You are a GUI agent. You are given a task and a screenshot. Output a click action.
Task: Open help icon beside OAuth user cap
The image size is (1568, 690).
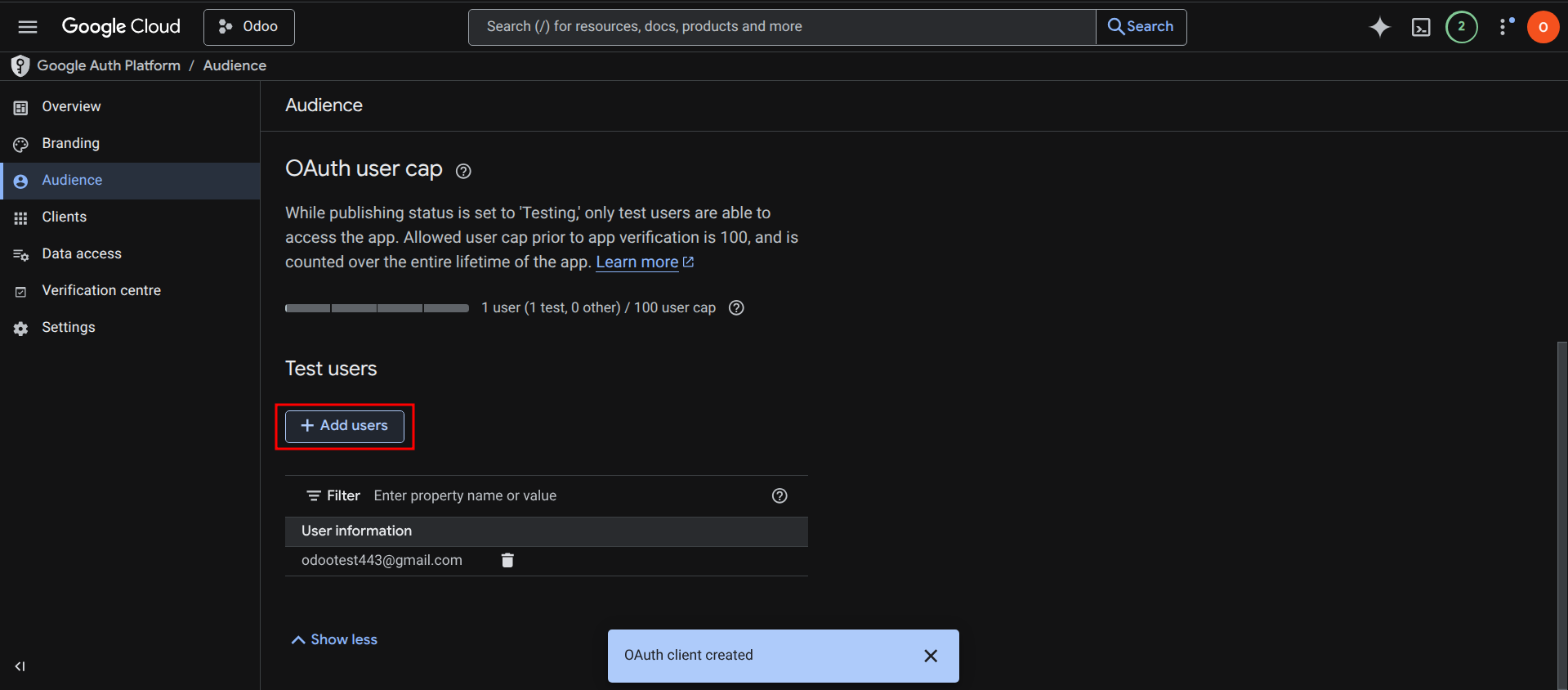(463, 171)
